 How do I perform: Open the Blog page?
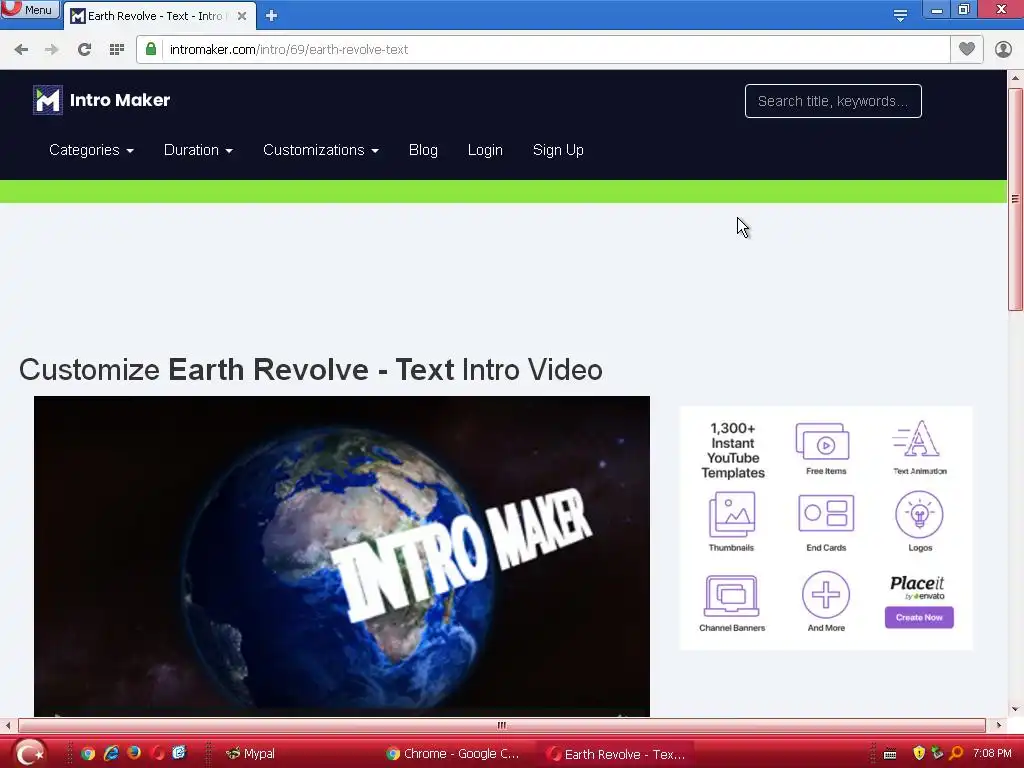pos(423,150)
